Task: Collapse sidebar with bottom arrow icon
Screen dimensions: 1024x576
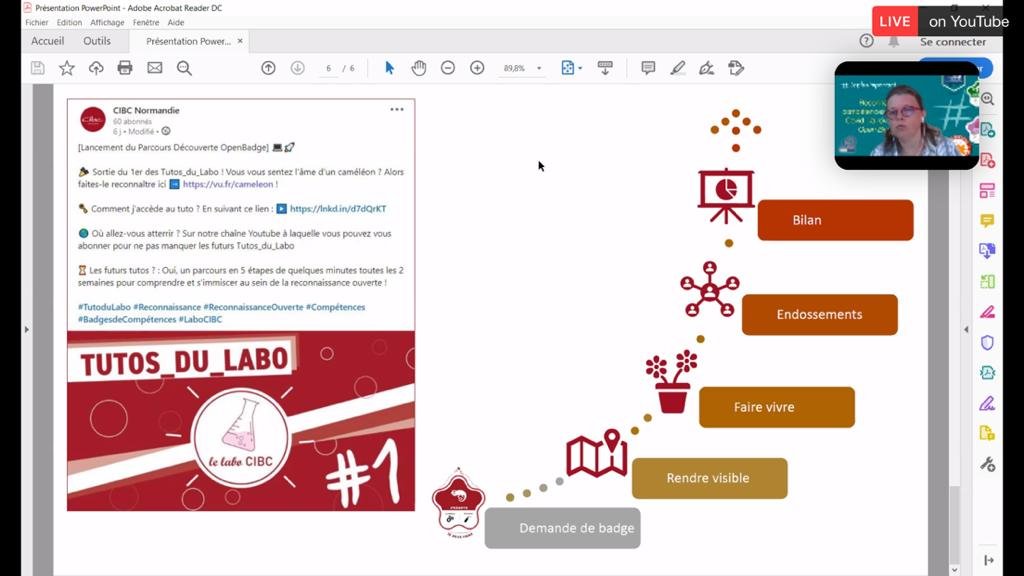Action: [989, 560]
